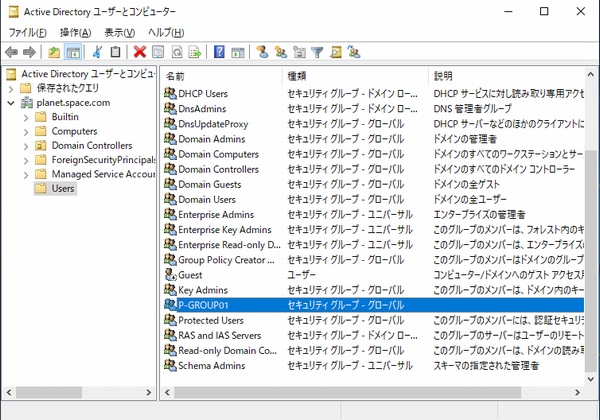
Task: Click the tree pane scrollbar right arrow
Action: [x=149, y=392]
